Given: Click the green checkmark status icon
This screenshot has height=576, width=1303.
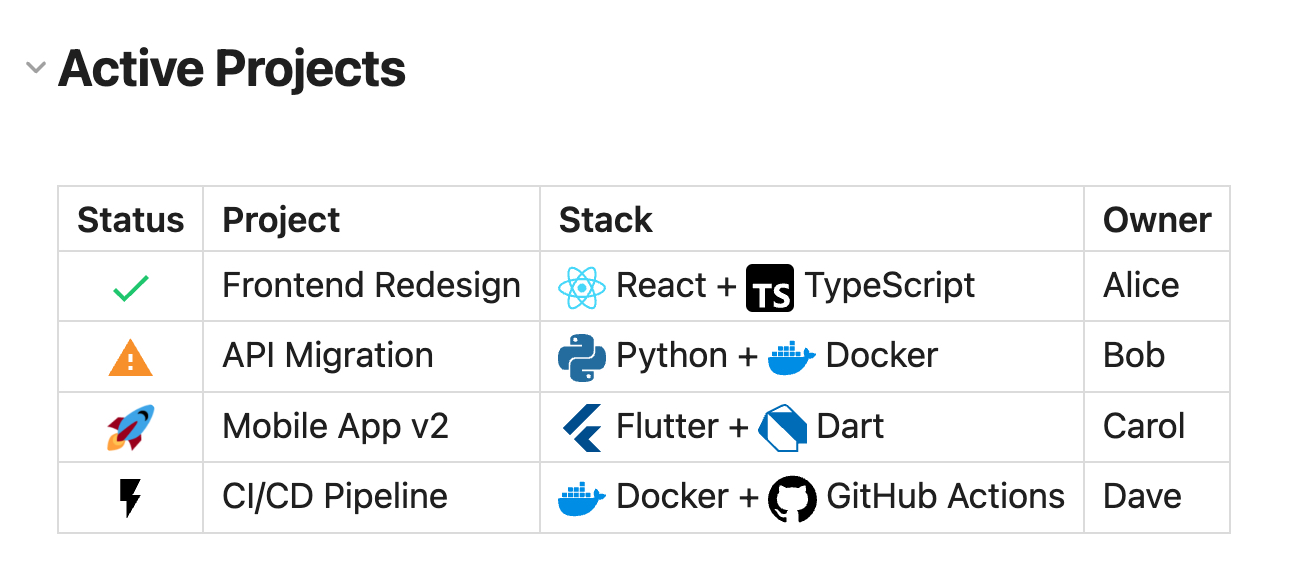Looking at the screenshot, I should [131, 289].
